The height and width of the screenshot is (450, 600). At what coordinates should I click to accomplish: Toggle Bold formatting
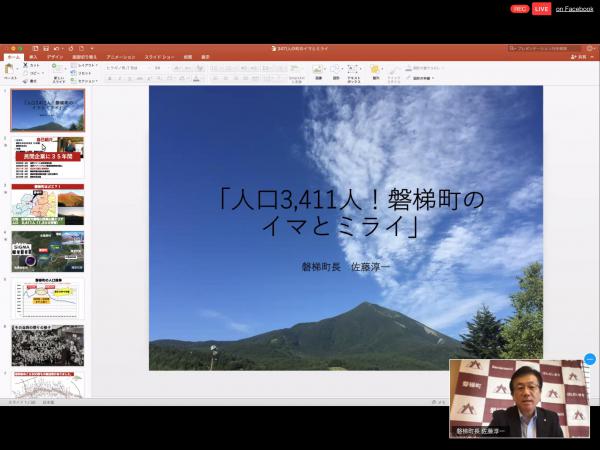coord(110,78)
